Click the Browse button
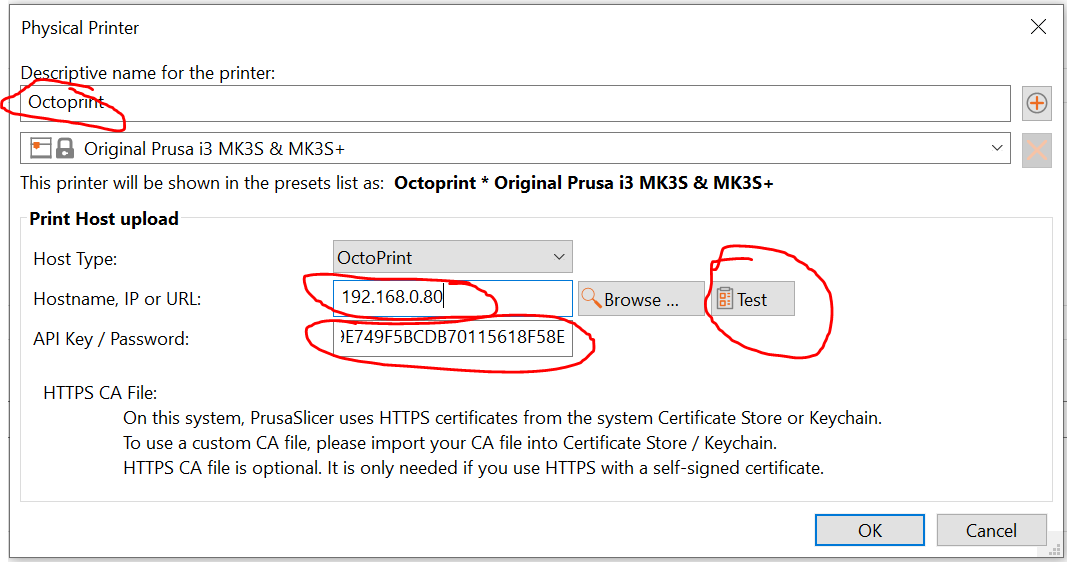1067x562 pixels. click(x=641, y=299)
